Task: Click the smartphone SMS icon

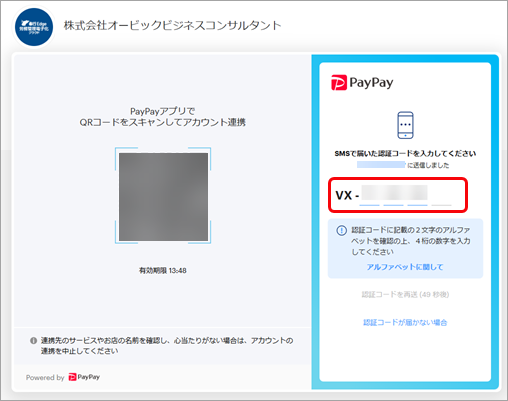Action: (x=405, y=125)
